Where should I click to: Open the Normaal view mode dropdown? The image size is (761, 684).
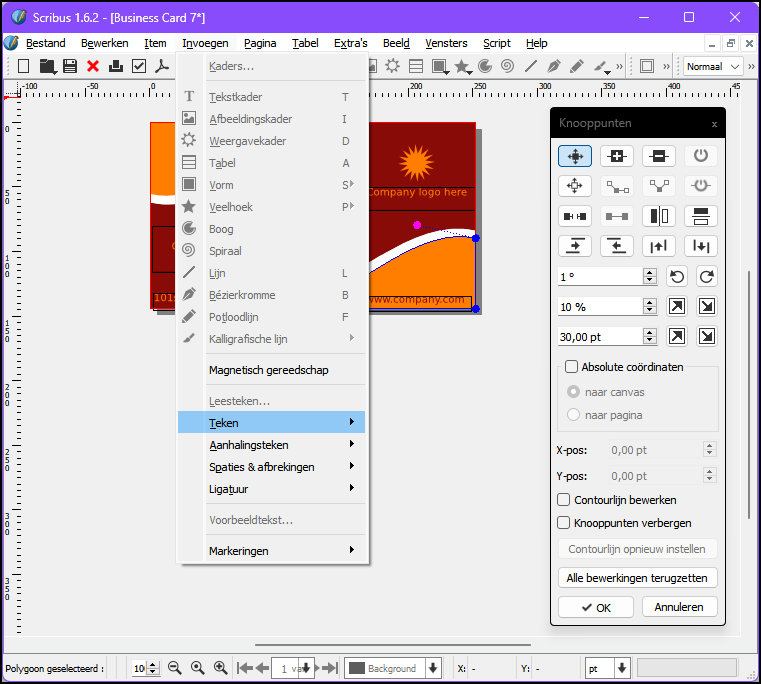pos(713,66)
